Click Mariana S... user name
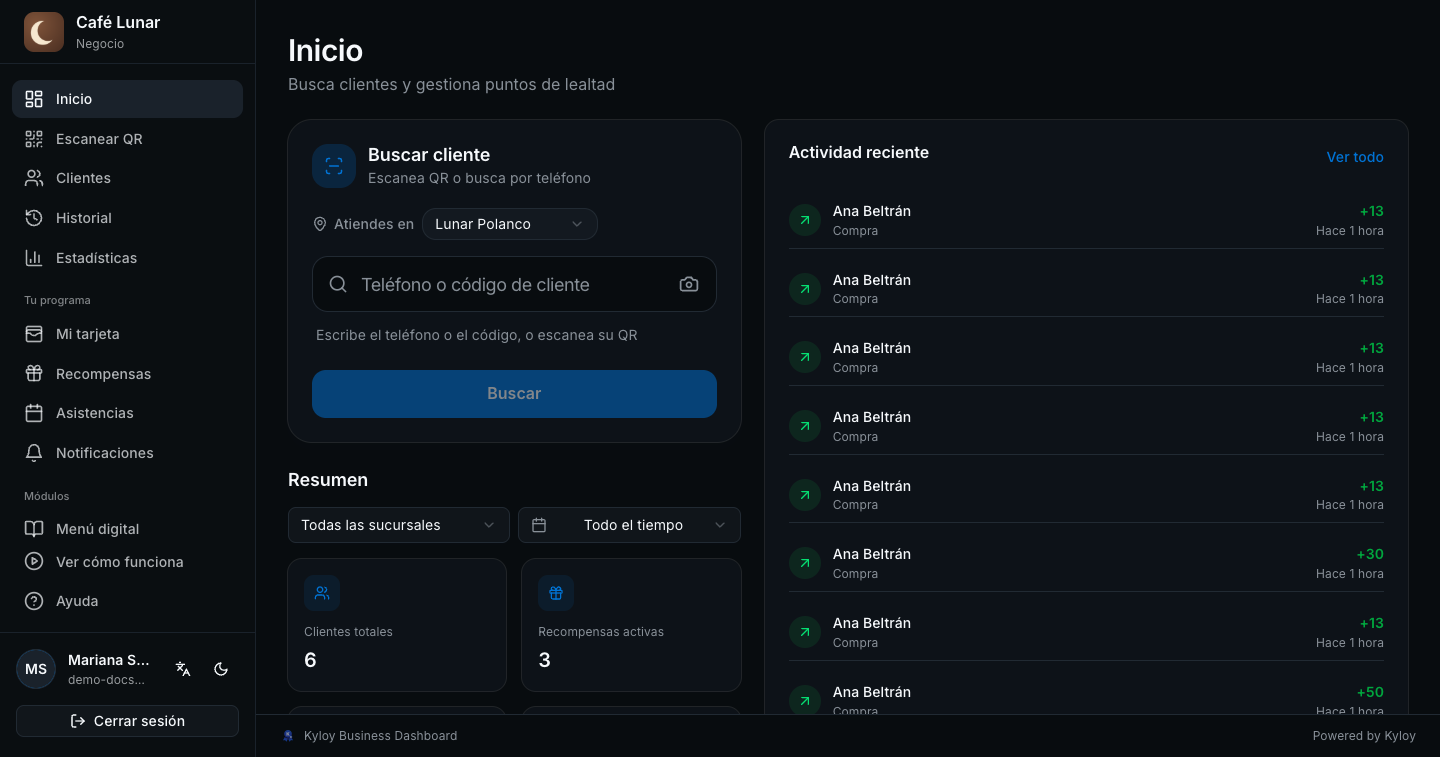Image resolution: width=1440 pixels, height=757 pixels. [109, 660]
